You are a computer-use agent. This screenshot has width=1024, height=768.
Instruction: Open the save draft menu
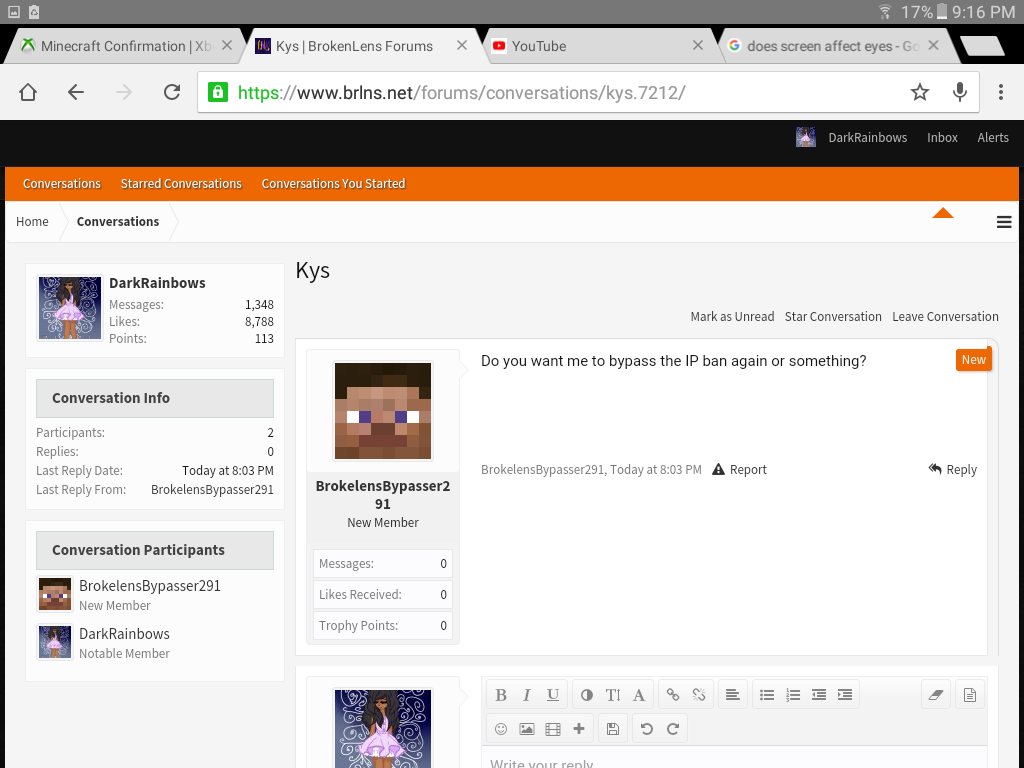tap(613, 729)
